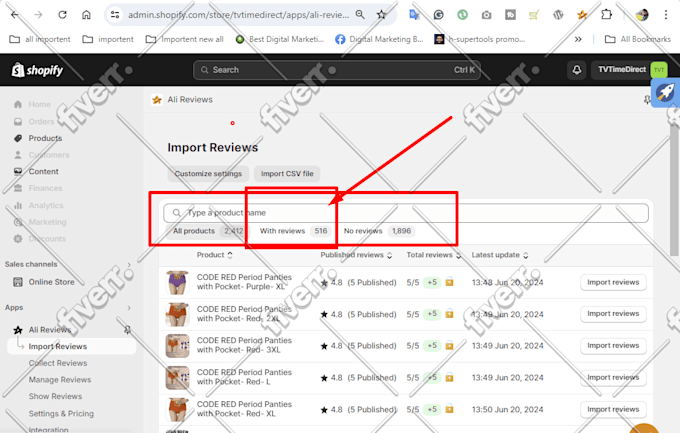680x433 pixels.
Task: Open Collect Reviews submenu item
Action: (x=58, y=363)
